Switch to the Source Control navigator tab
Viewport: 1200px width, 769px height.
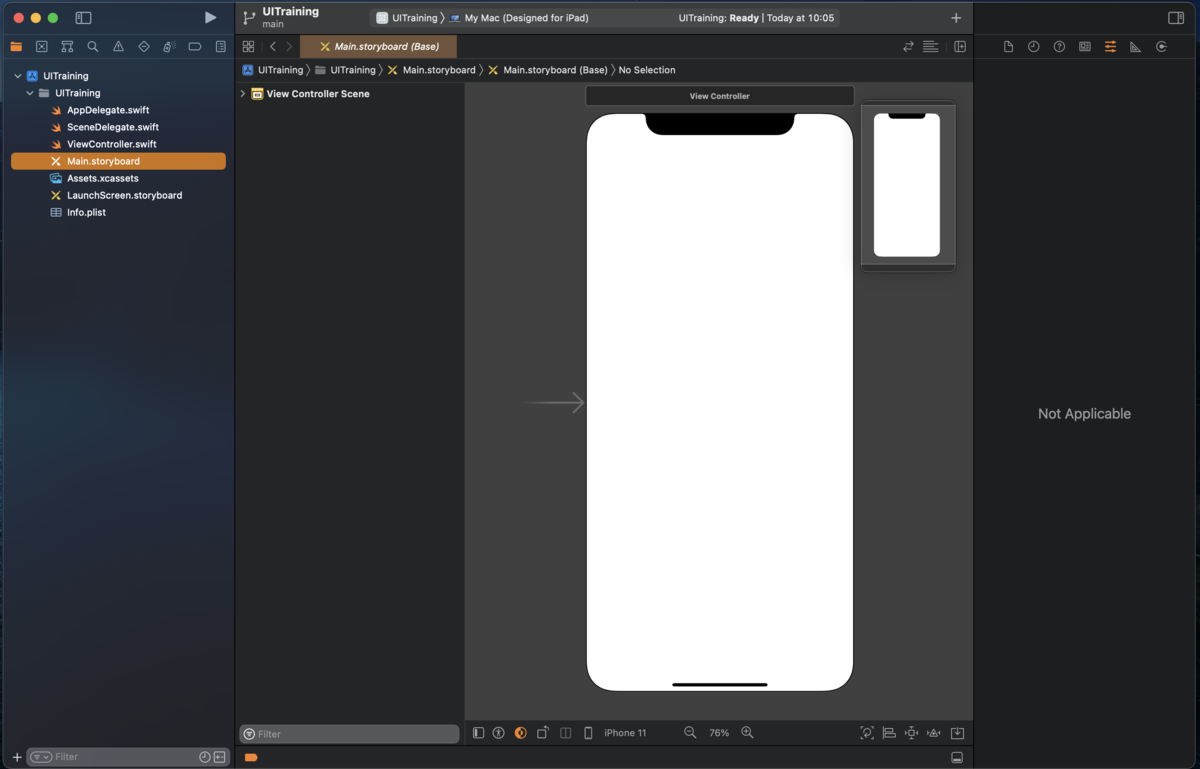pos(42,47)
